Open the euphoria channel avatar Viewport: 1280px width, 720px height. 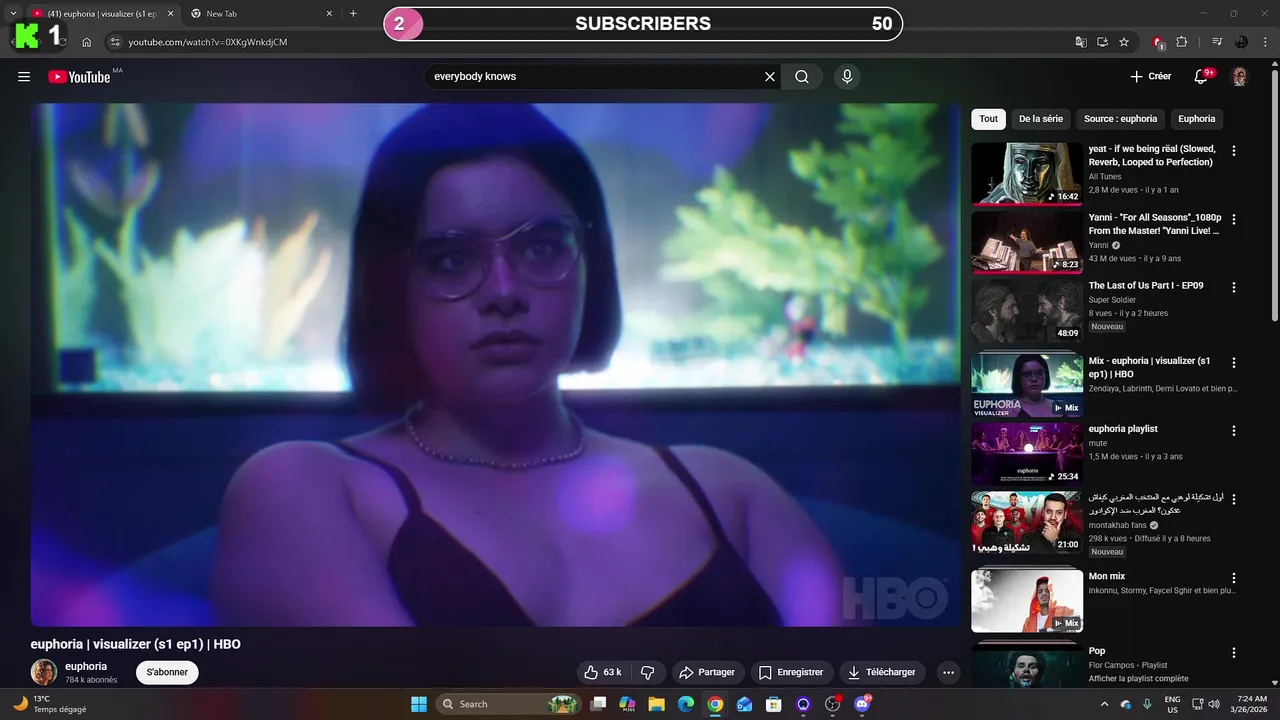43,672
